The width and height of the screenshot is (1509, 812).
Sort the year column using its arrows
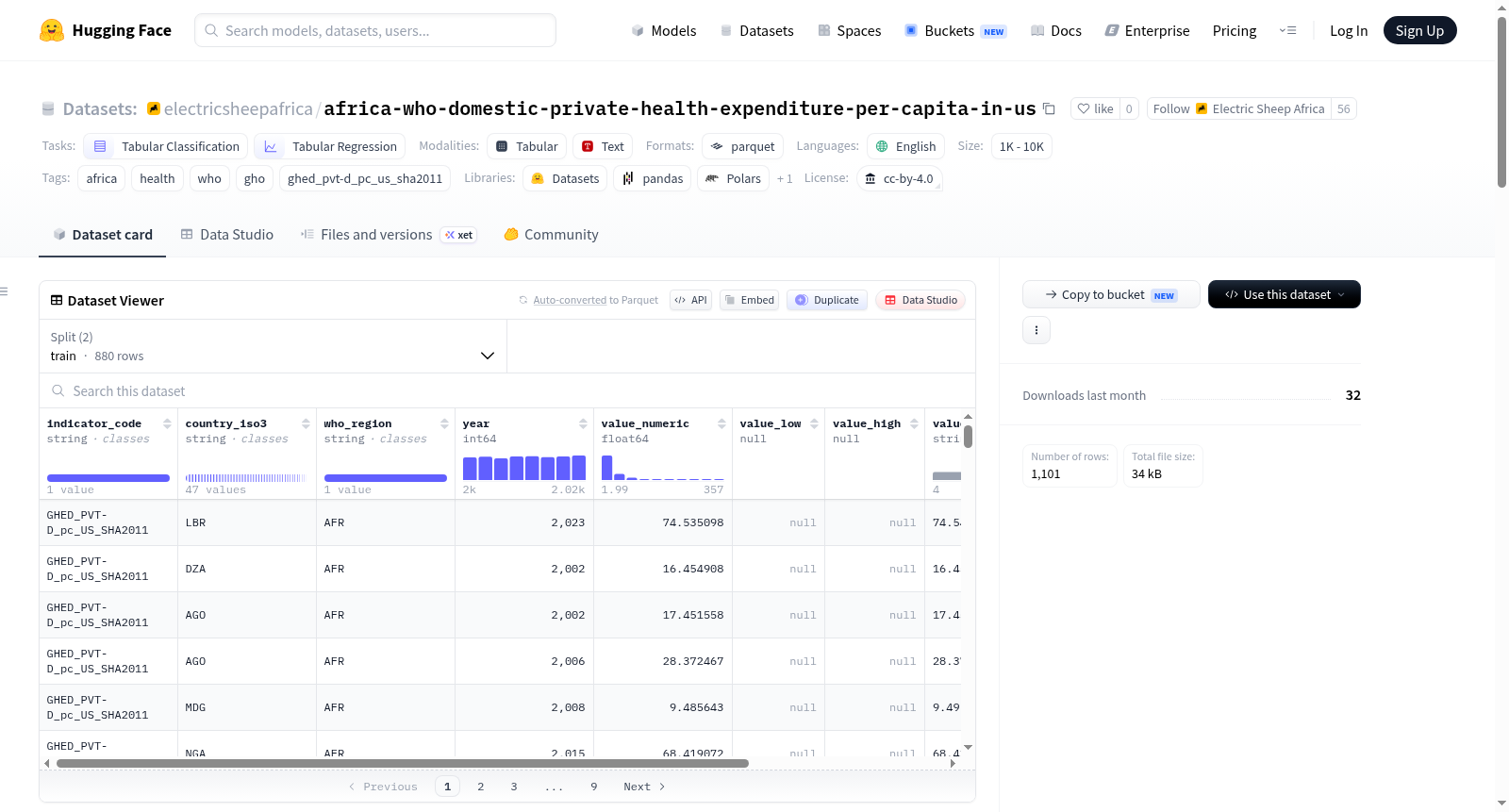[x=583, y=423]
